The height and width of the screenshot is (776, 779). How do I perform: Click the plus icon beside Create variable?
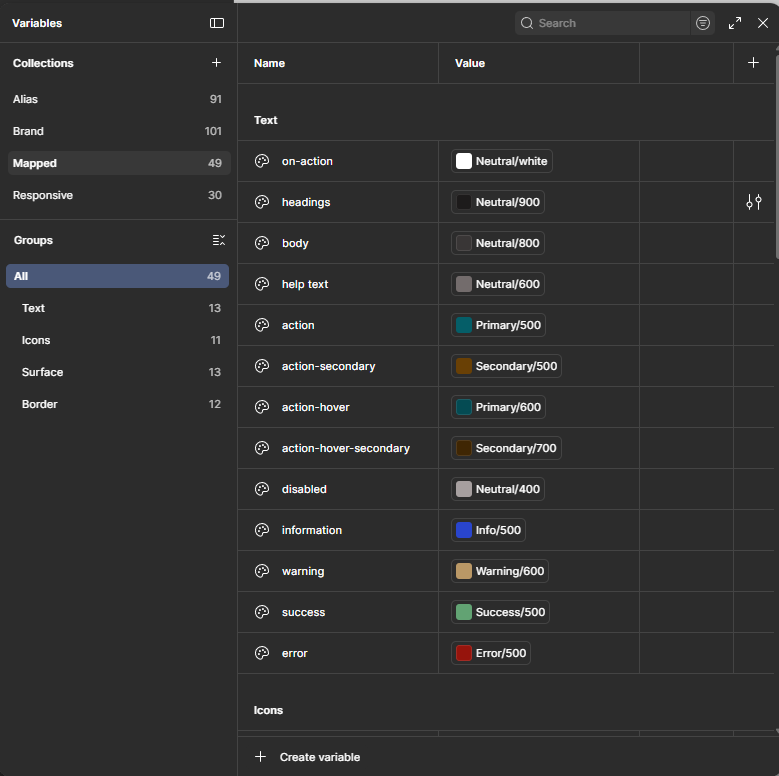pos(260,757)
